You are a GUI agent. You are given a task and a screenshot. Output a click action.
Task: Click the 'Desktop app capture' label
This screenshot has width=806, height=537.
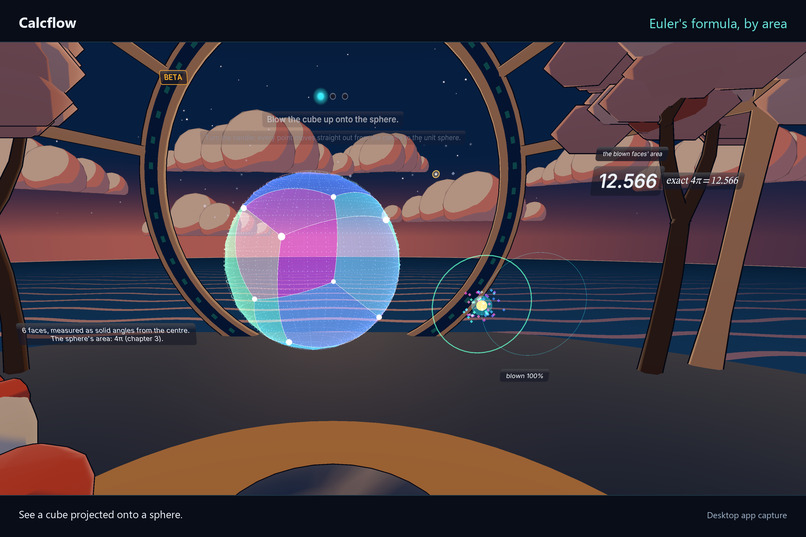pyautogui.click(x=746, y=515)
